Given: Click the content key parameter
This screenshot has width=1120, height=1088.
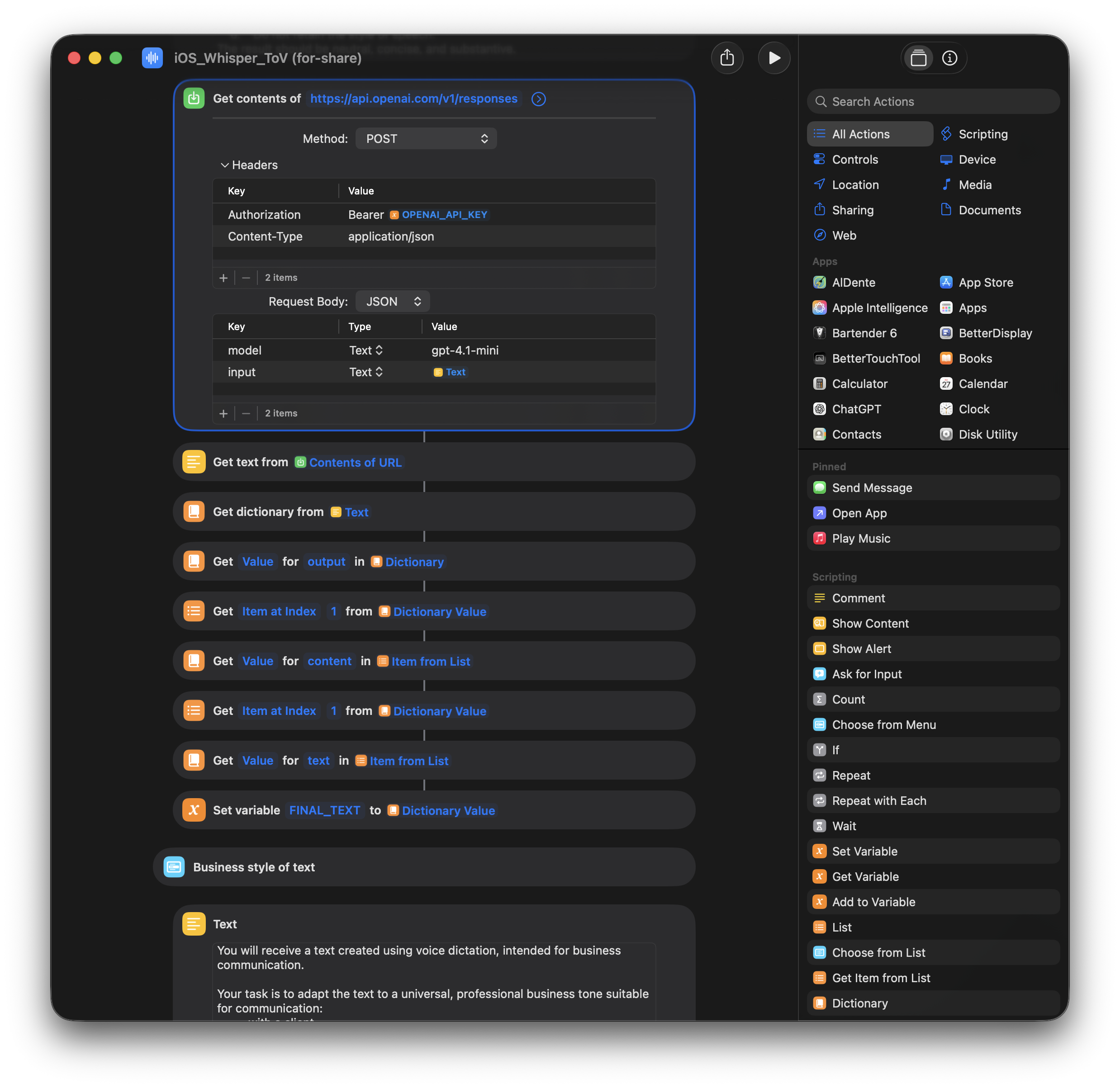Looking at the screenshot, I should pyautogui.click(x=329, y=661).
